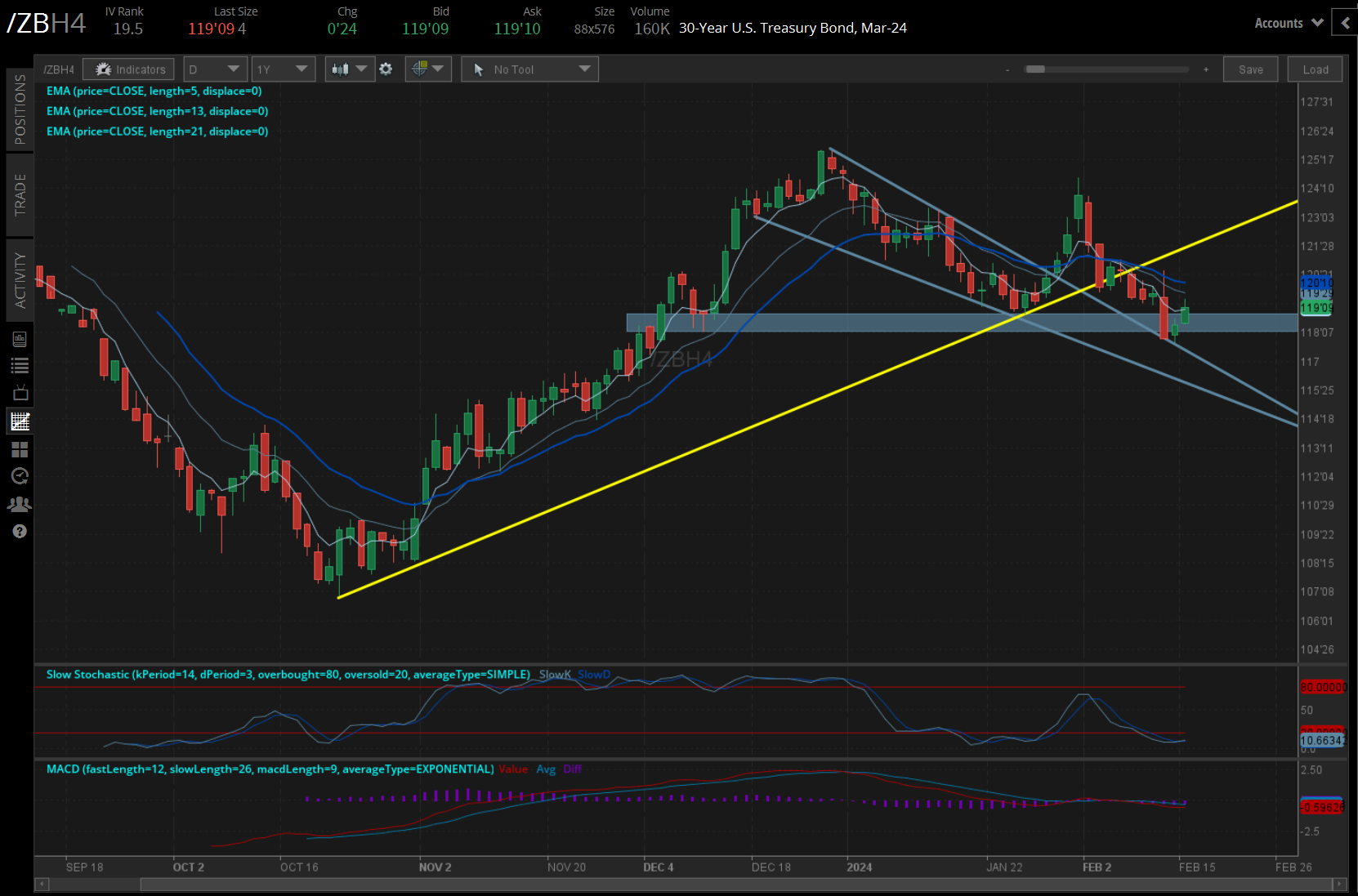1358x896 pixels.
Task: Select the MACD study label
Action: pyautogui.click(x=270, y=769)
